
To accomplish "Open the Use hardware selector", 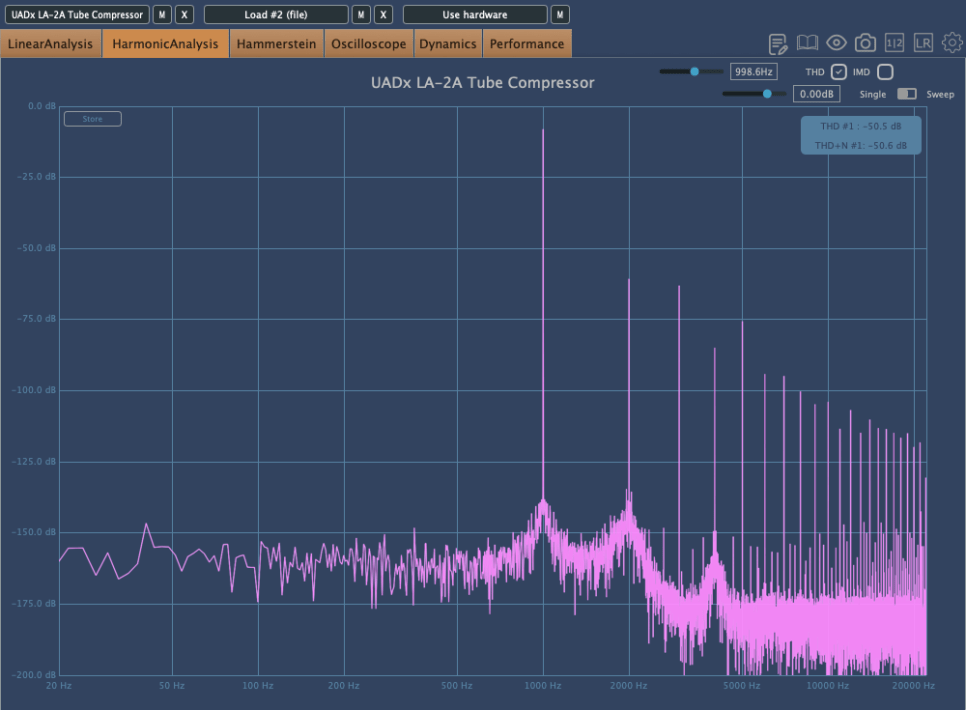I will 475,15.
